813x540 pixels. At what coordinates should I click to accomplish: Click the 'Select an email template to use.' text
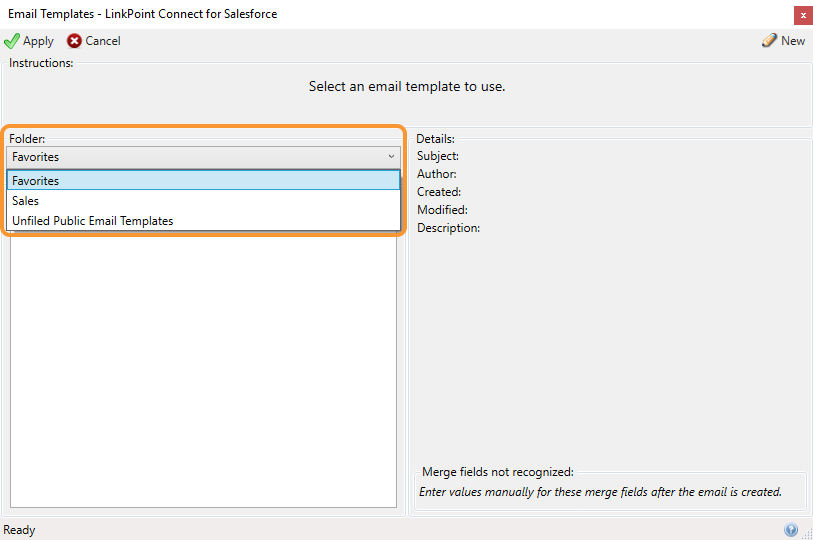pos(407,86)
